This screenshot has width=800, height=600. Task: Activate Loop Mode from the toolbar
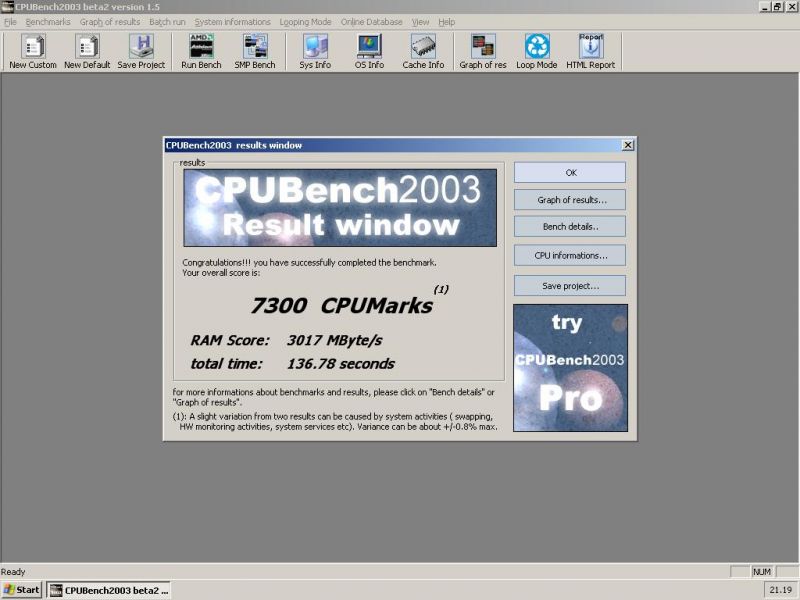coord(537,52)
